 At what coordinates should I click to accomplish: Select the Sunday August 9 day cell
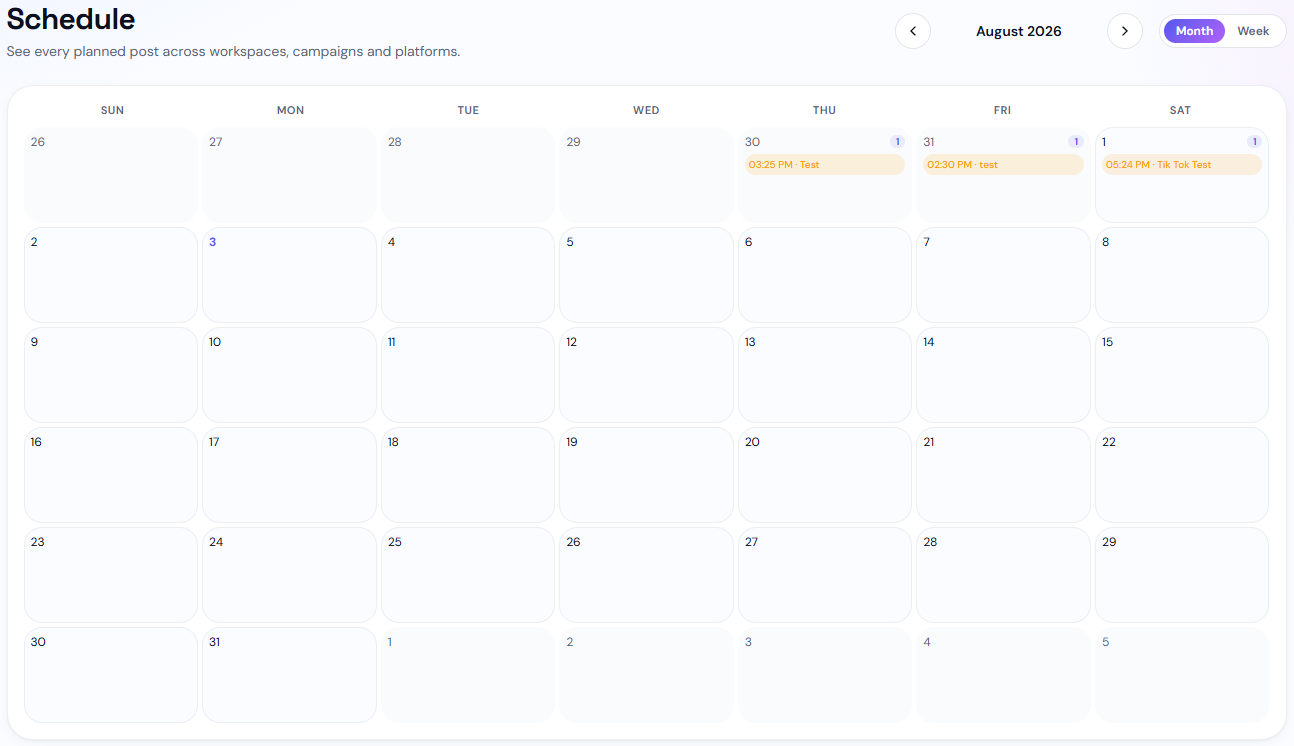[x=111, y=375]
